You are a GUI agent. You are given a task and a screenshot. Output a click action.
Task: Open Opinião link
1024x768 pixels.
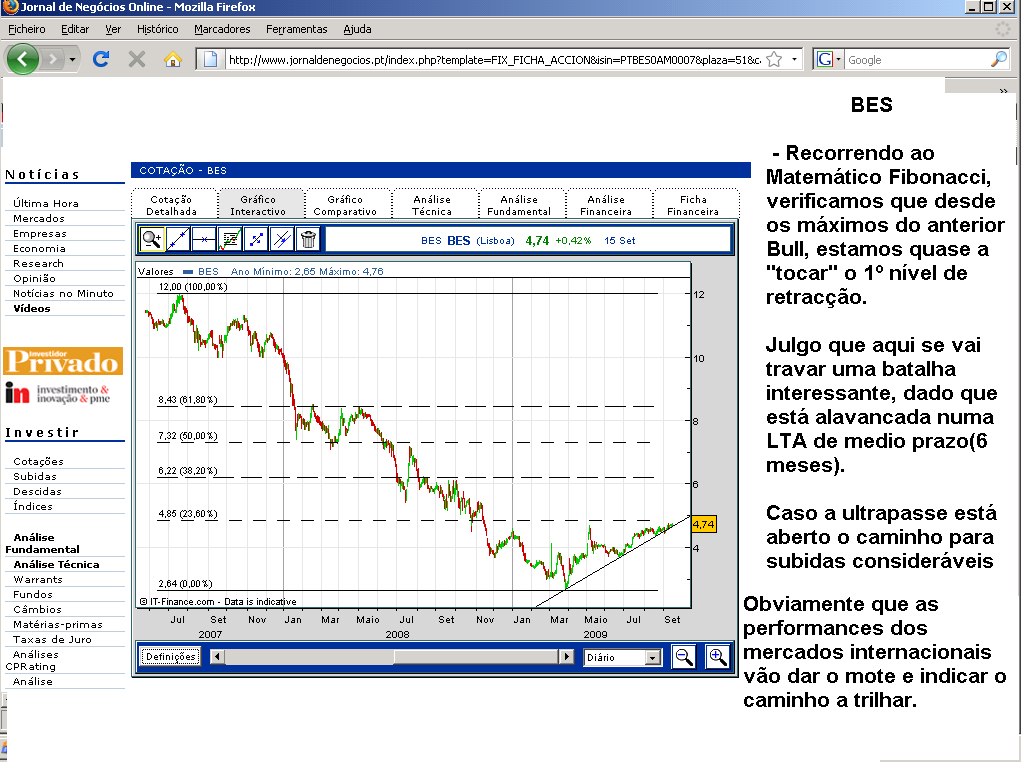[x=34, y=278]
